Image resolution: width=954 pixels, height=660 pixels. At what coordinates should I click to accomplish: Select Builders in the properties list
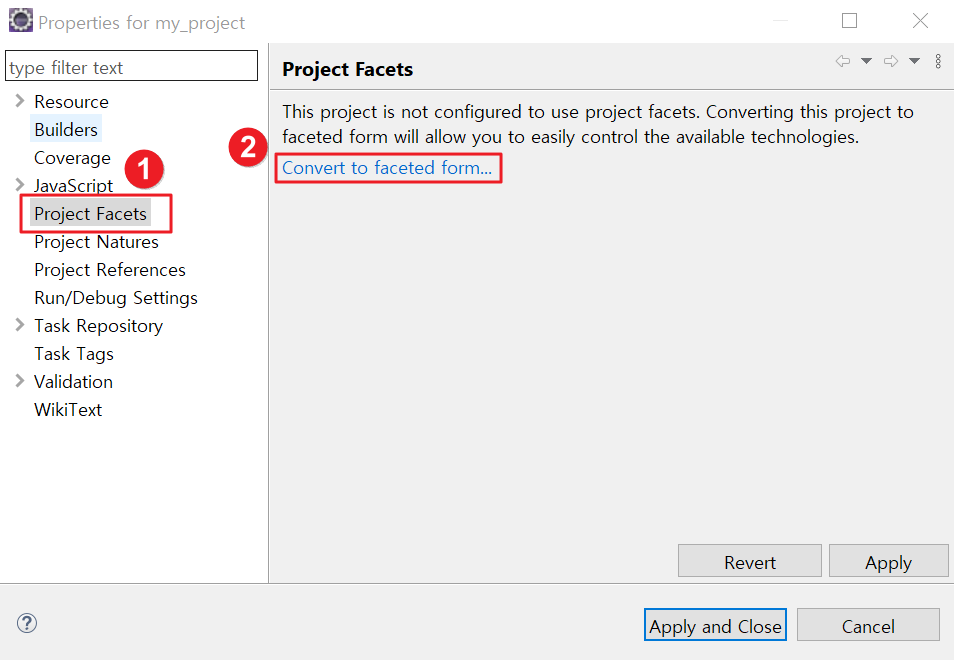(x=65, y=129)
